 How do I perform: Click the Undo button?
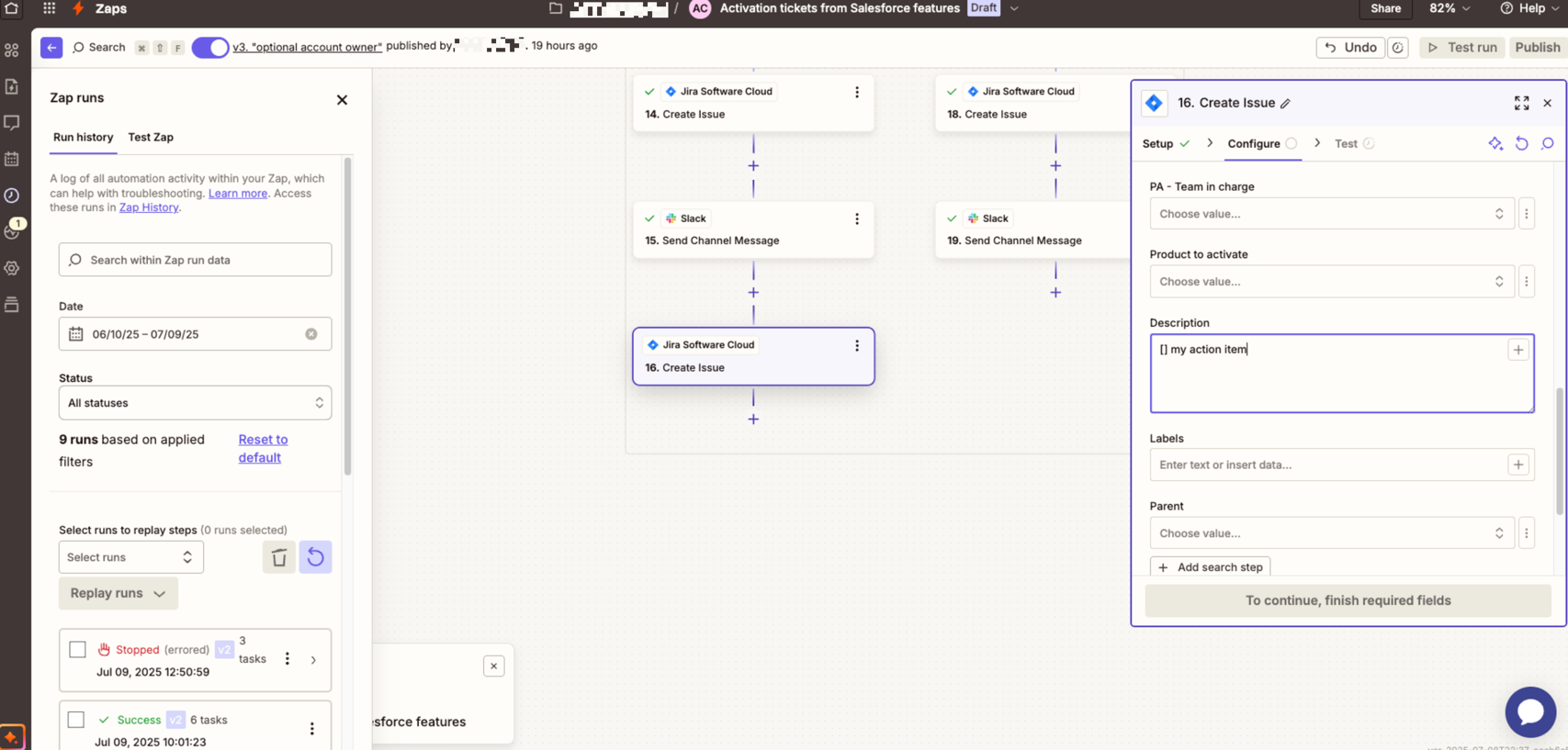[1350, 48]
